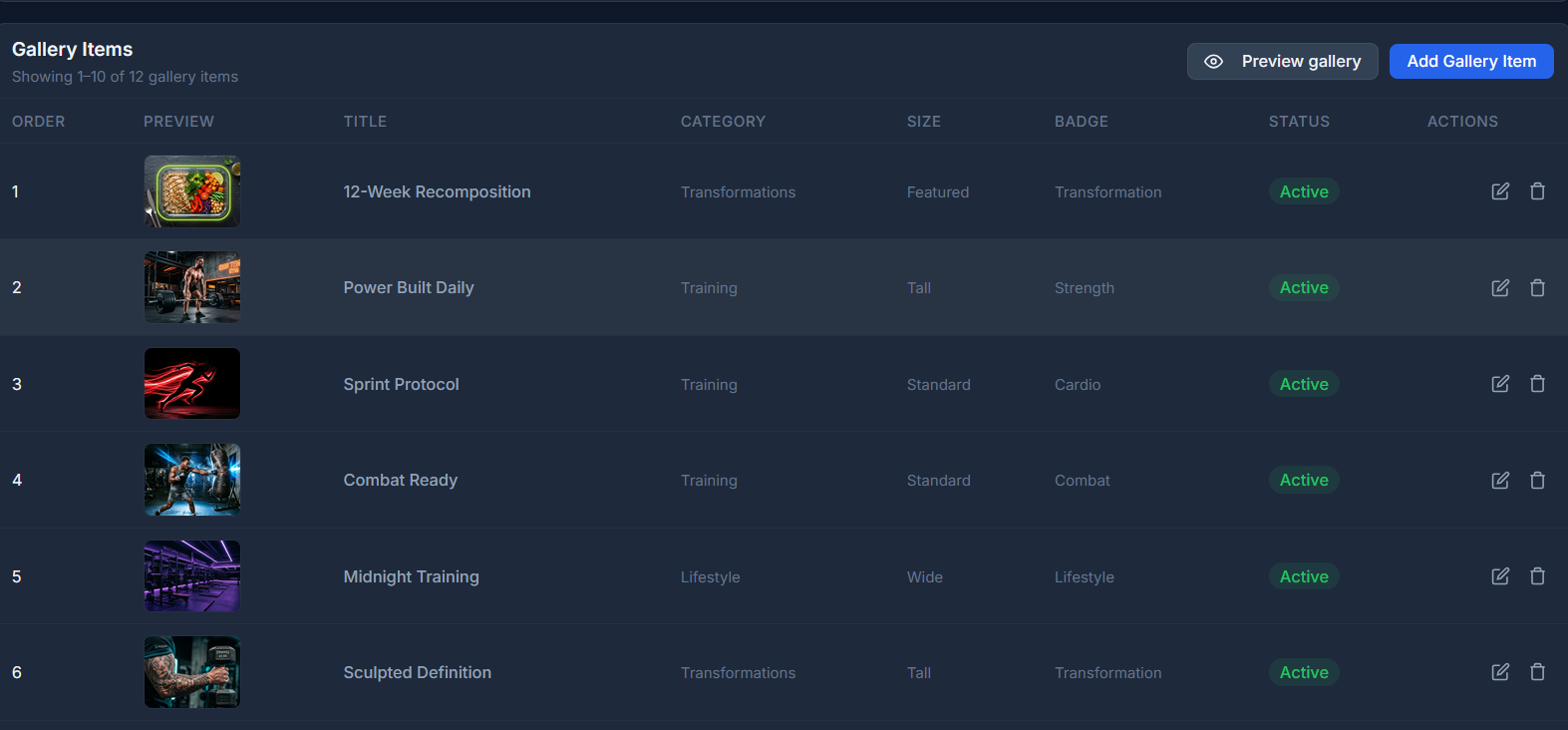Click edit icon for Power Built Daily
The width and height of the screenshot is (1568, 730).
[x=1500, y=287]
